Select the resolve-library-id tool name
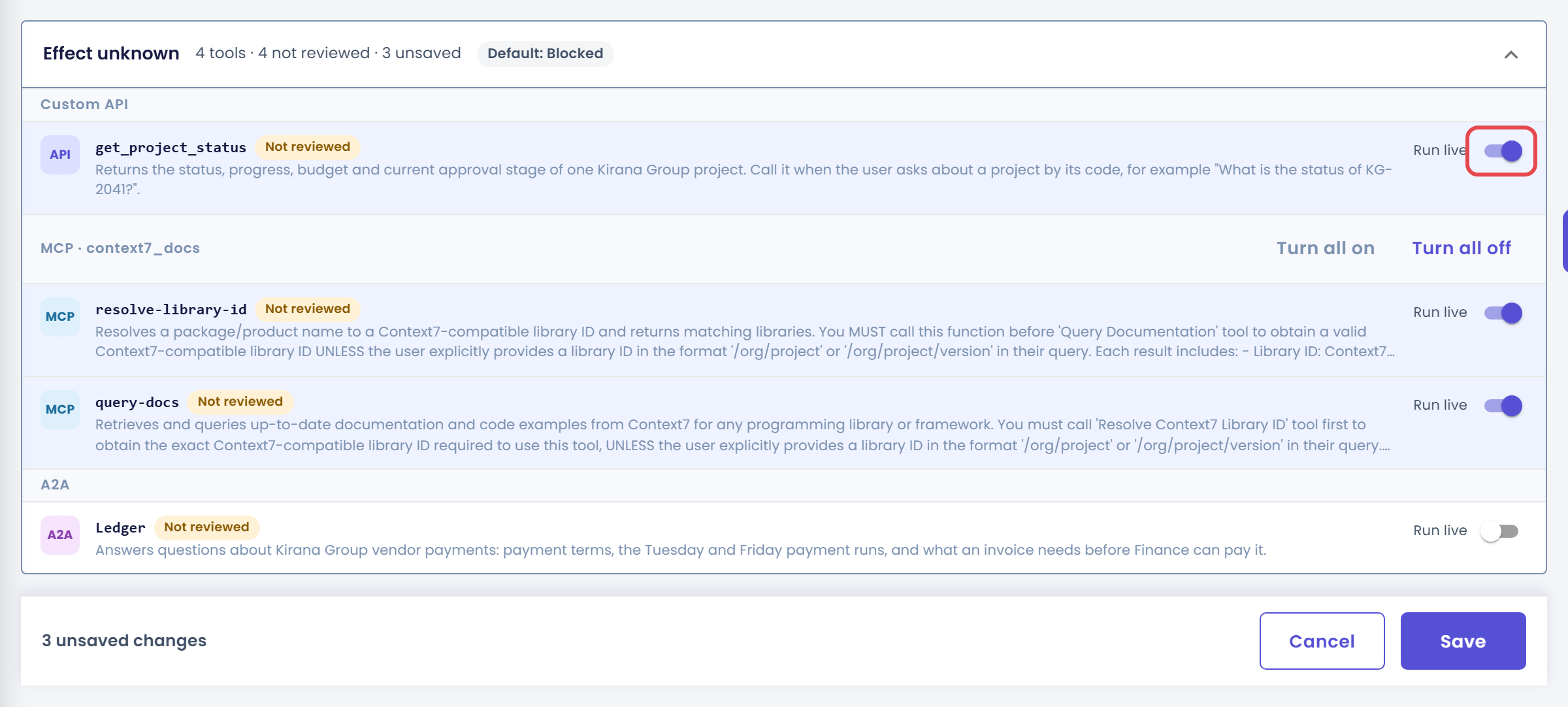The image size is (1568, 707). [x=171, y=310]
